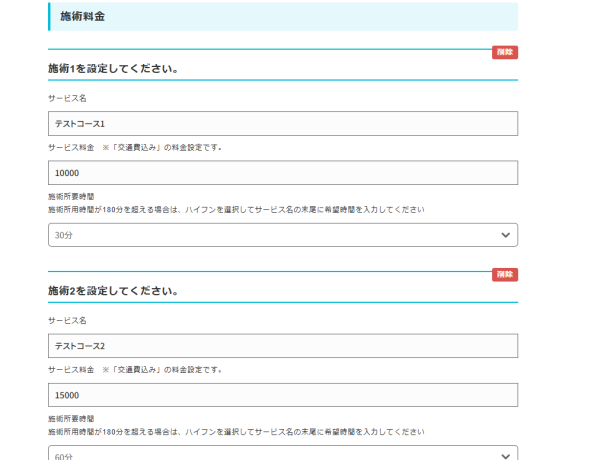Click the chevron arrow on 60分 select
The height and width of the screenshot is (460, 600).
[x=504, y=455]
